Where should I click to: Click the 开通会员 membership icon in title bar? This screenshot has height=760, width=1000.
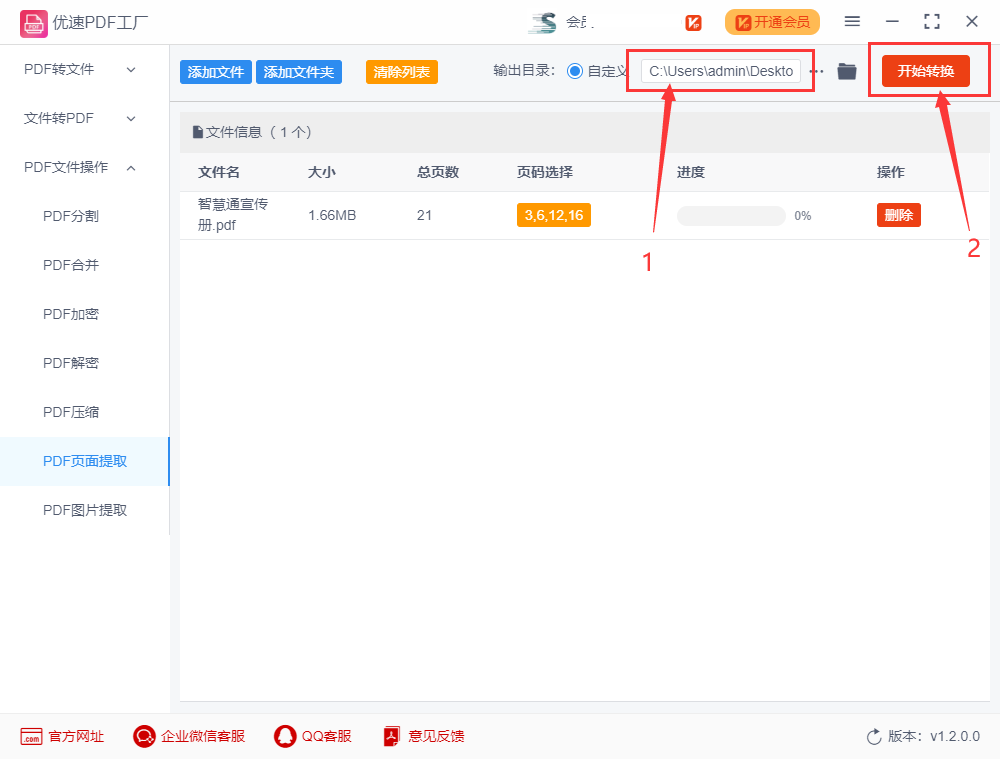point(772,21)
